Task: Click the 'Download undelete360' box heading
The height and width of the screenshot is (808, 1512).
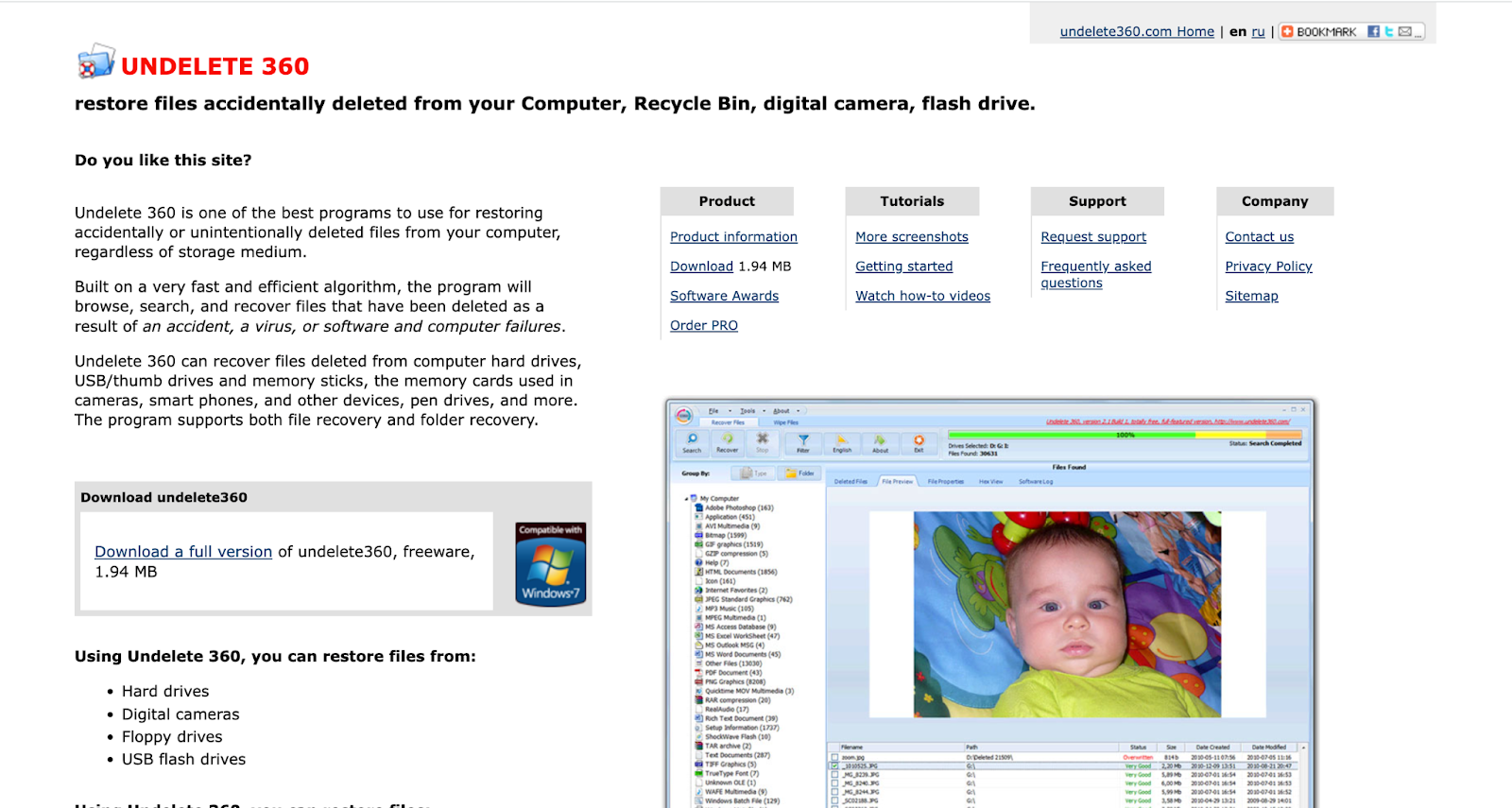Action: pos(163,498)
